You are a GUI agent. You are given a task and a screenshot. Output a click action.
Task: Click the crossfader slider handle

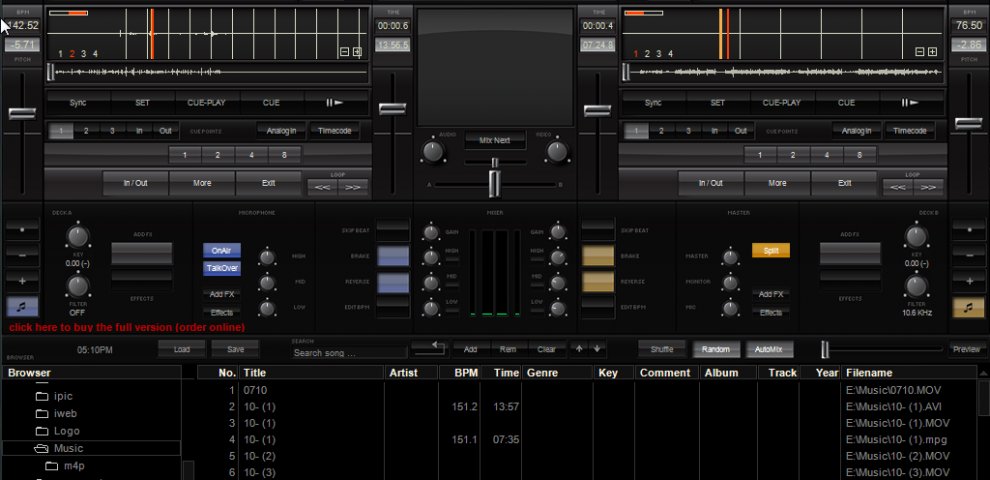(x=494, y=184)
